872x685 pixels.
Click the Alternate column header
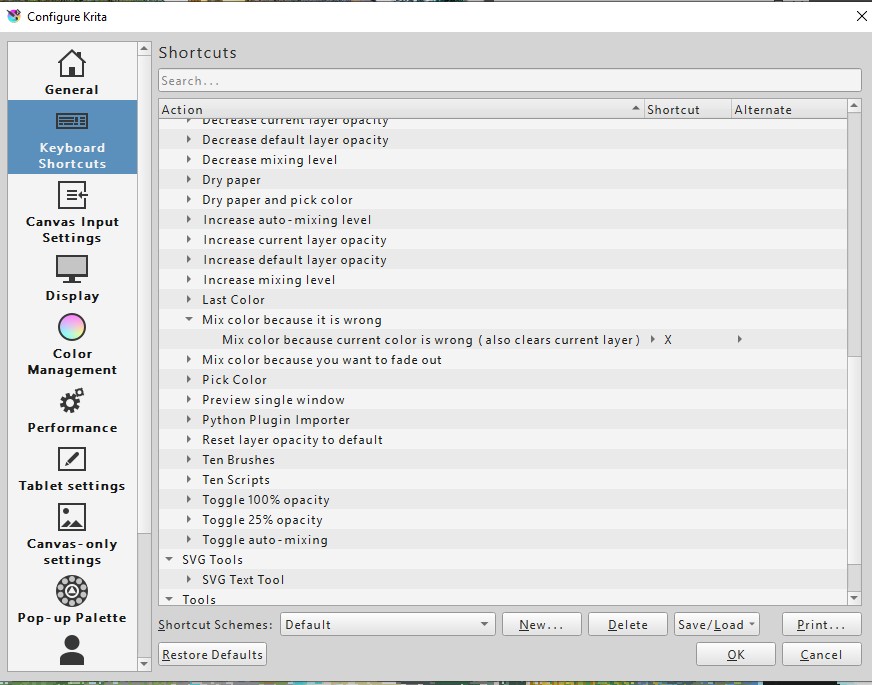789,110
